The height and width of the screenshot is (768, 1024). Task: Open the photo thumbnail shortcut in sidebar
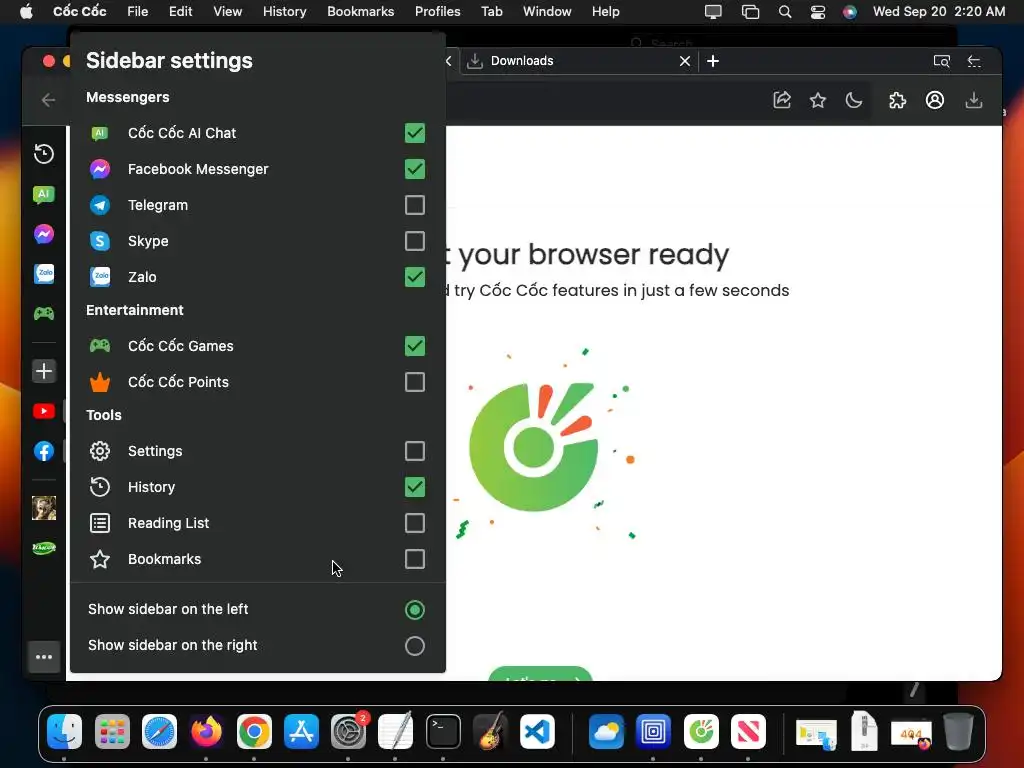click(x=44, y=507)
